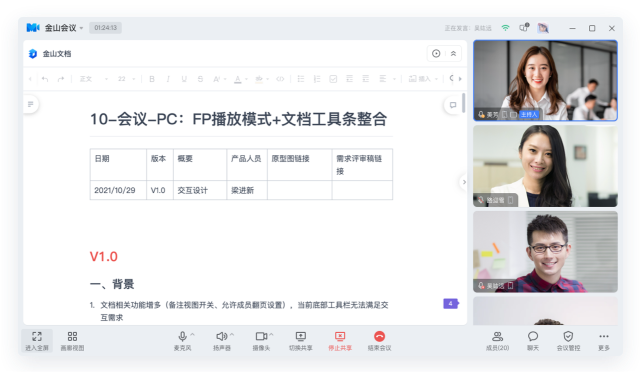Expand speaker options caret
The width and height of the screenshot is (641, 372).
[232, 334]
